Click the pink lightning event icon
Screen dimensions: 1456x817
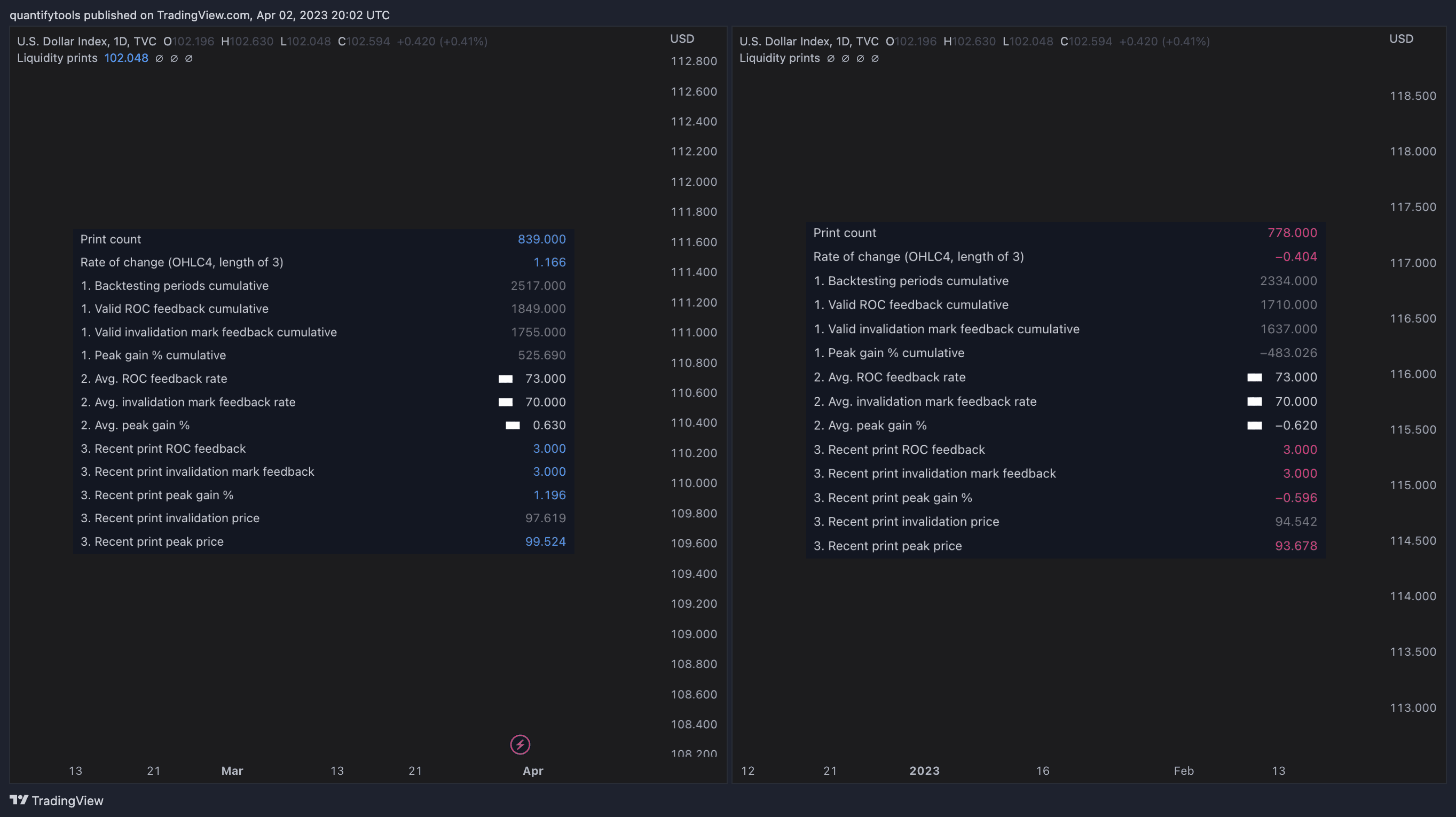click(520, 744)
